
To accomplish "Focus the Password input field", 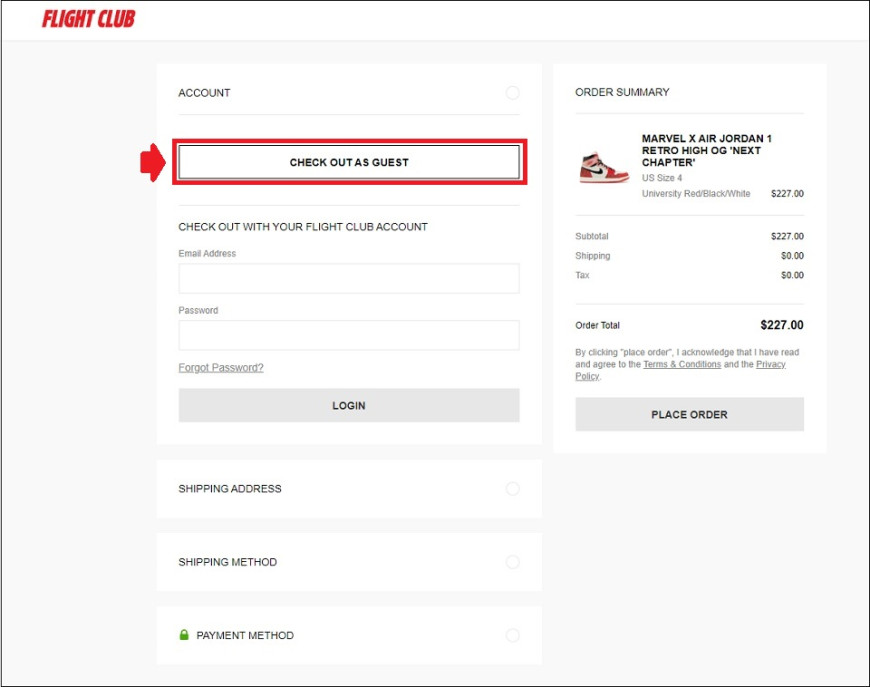I will click(x=349, y=335).
